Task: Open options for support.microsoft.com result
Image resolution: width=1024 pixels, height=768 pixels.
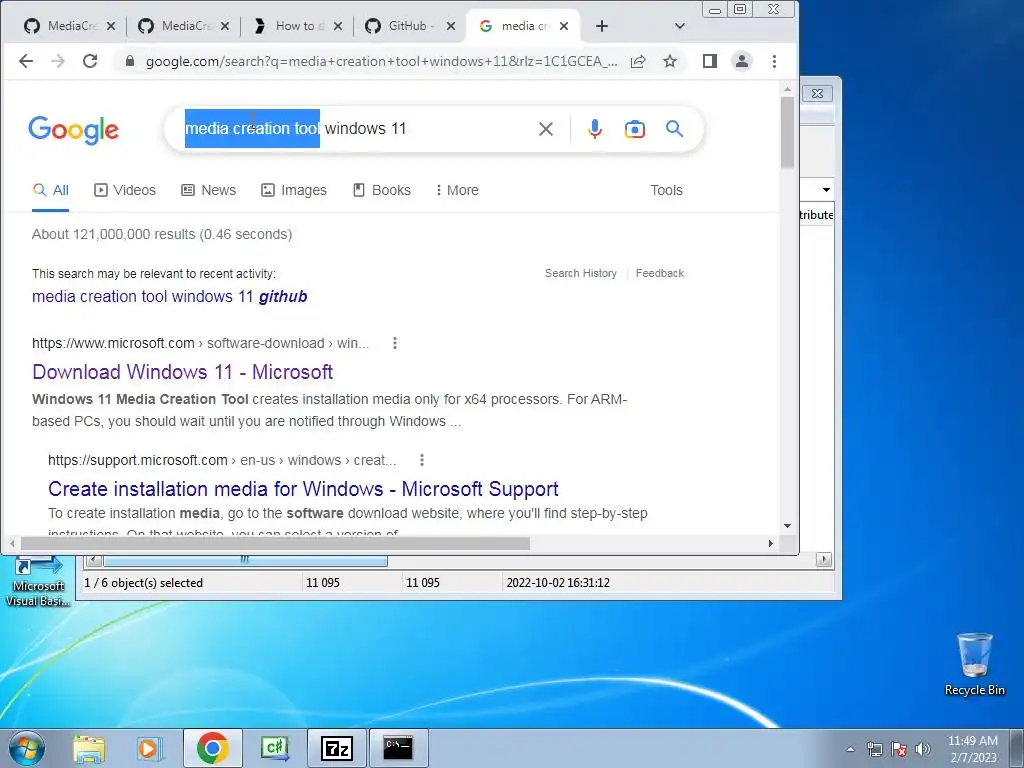Action: (x=422, y=460)
